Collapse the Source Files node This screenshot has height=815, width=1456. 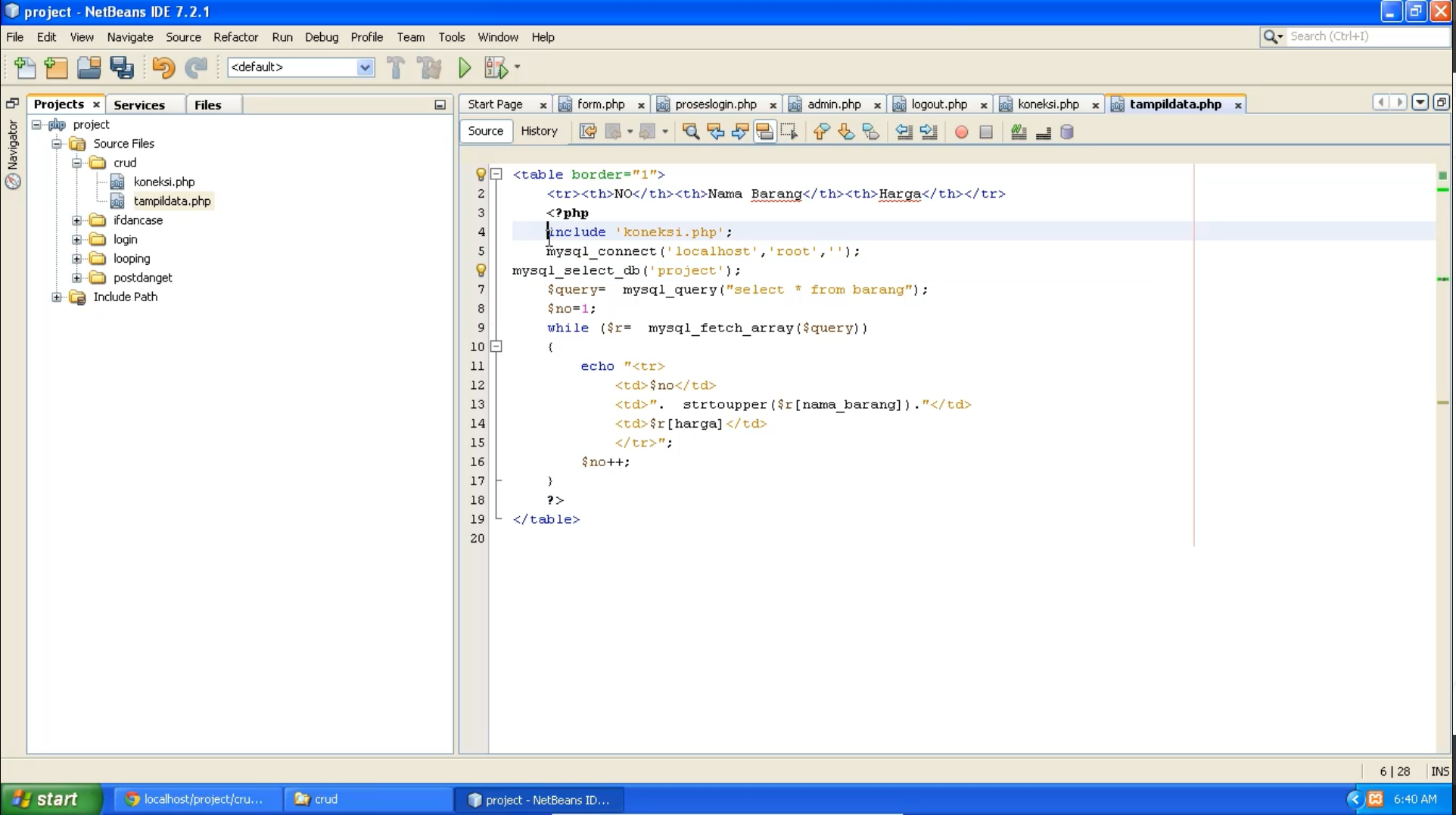pyautogui.click(x=57, y=143)
